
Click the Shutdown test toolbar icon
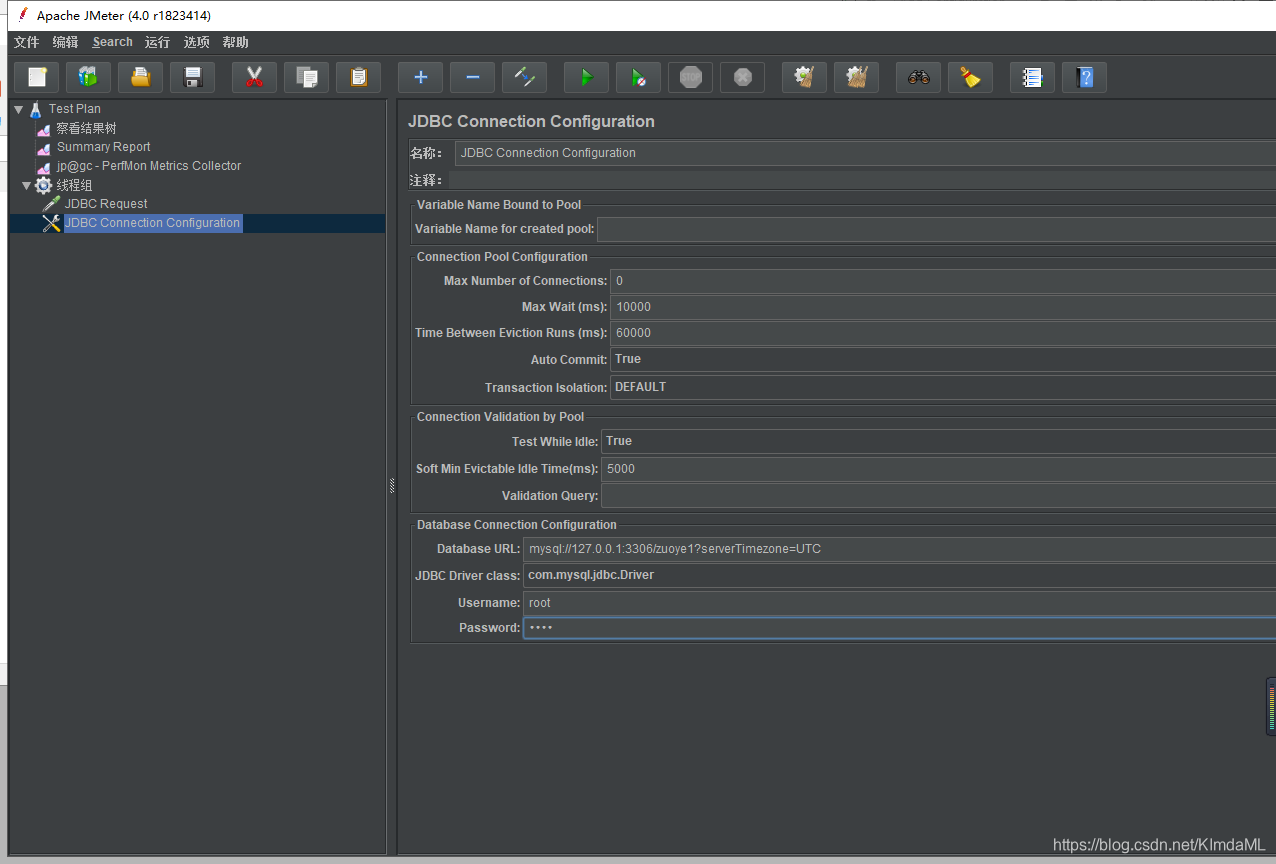742,77
